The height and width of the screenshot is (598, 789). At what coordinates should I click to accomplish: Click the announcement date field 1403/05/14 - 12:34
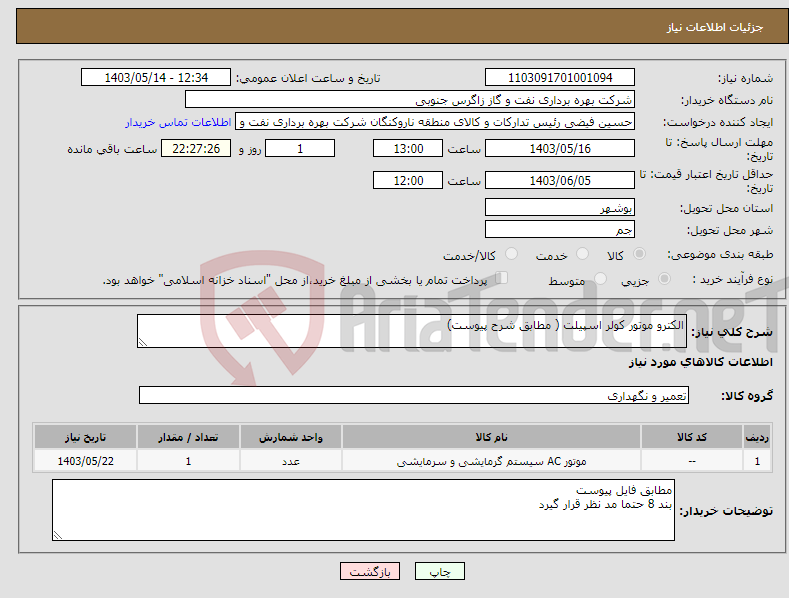tap(155, 78)
